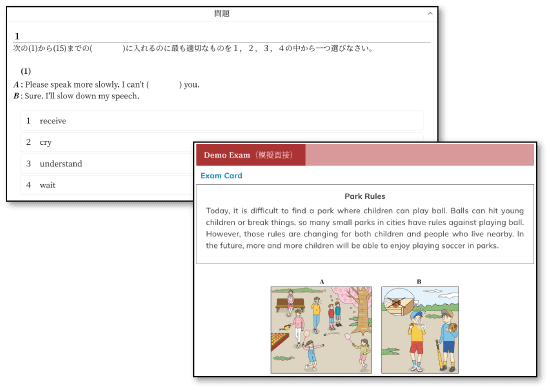
Task: Click the label A above the left picture
Action: coord(322,282)
